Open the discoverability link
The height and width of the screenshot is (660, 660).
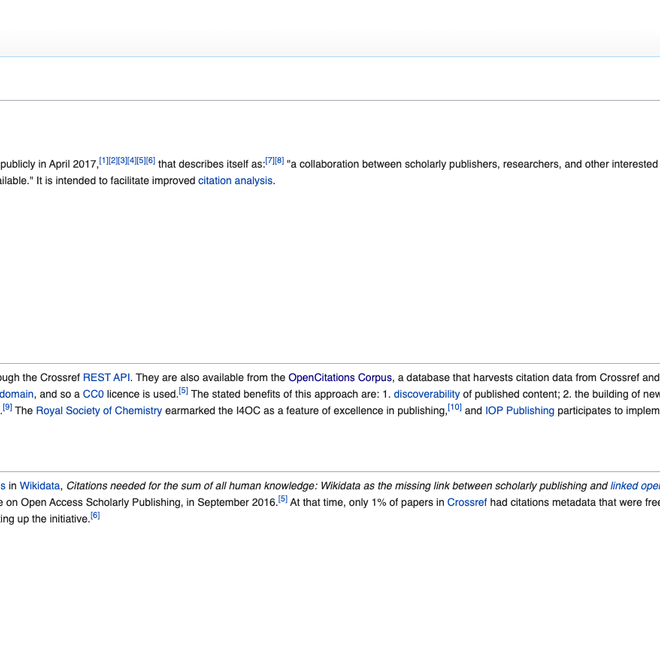pyautogui.click(x=426, y=394)
